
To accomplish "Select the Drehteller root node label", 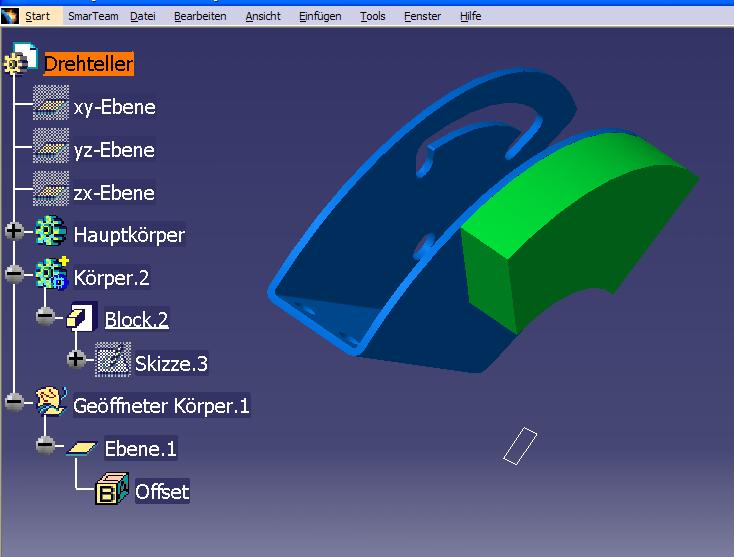I will [x=88, y=64].
